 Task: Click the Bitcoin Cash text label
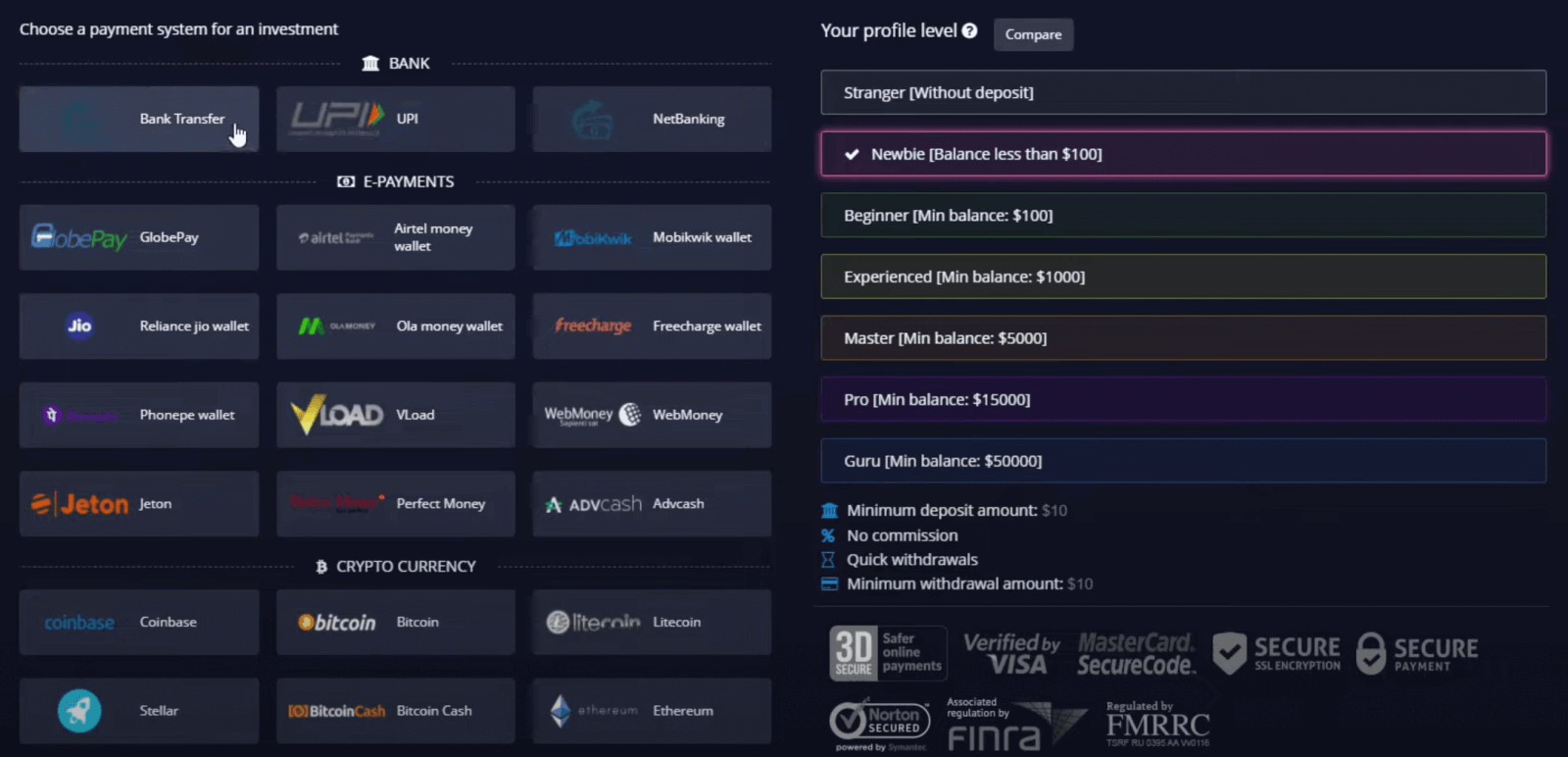point(434,711)
